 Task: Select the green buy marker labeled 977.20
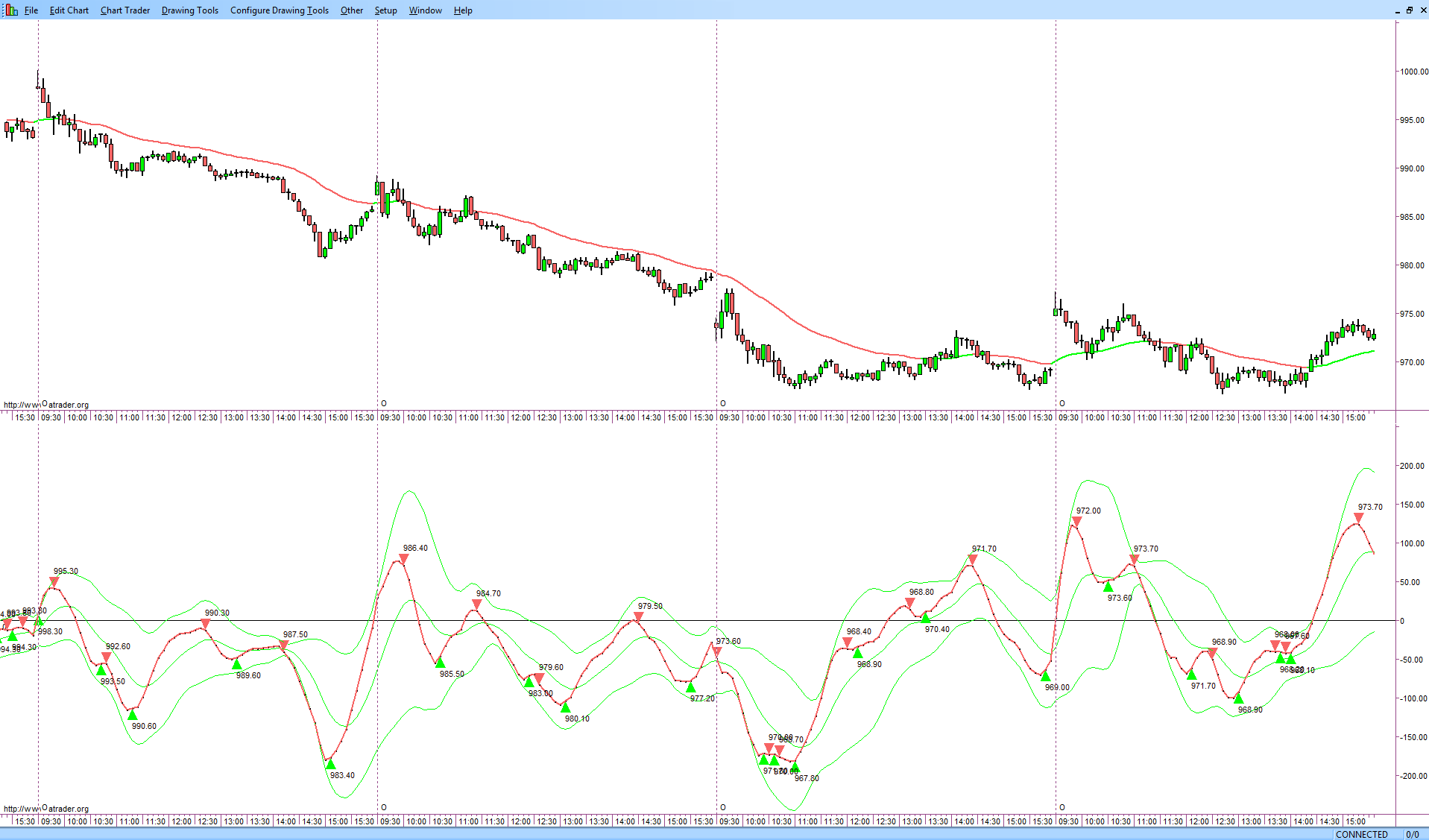[x=691, y=688]
